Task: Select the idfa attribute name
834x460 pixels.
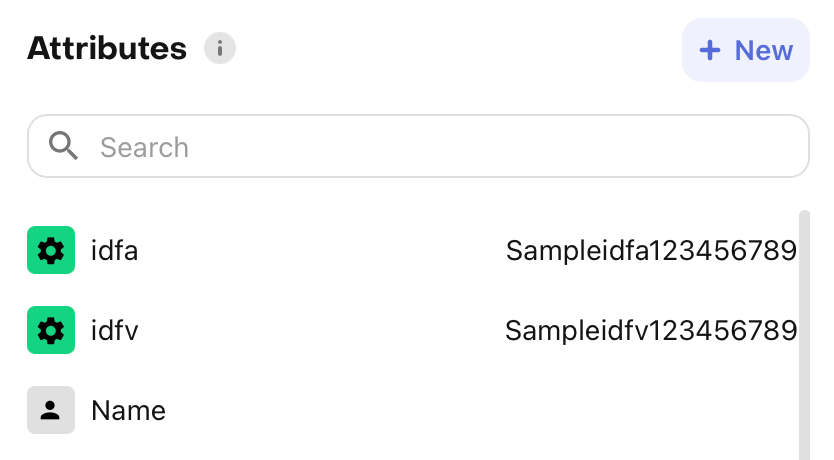Action: coord(114,250)
